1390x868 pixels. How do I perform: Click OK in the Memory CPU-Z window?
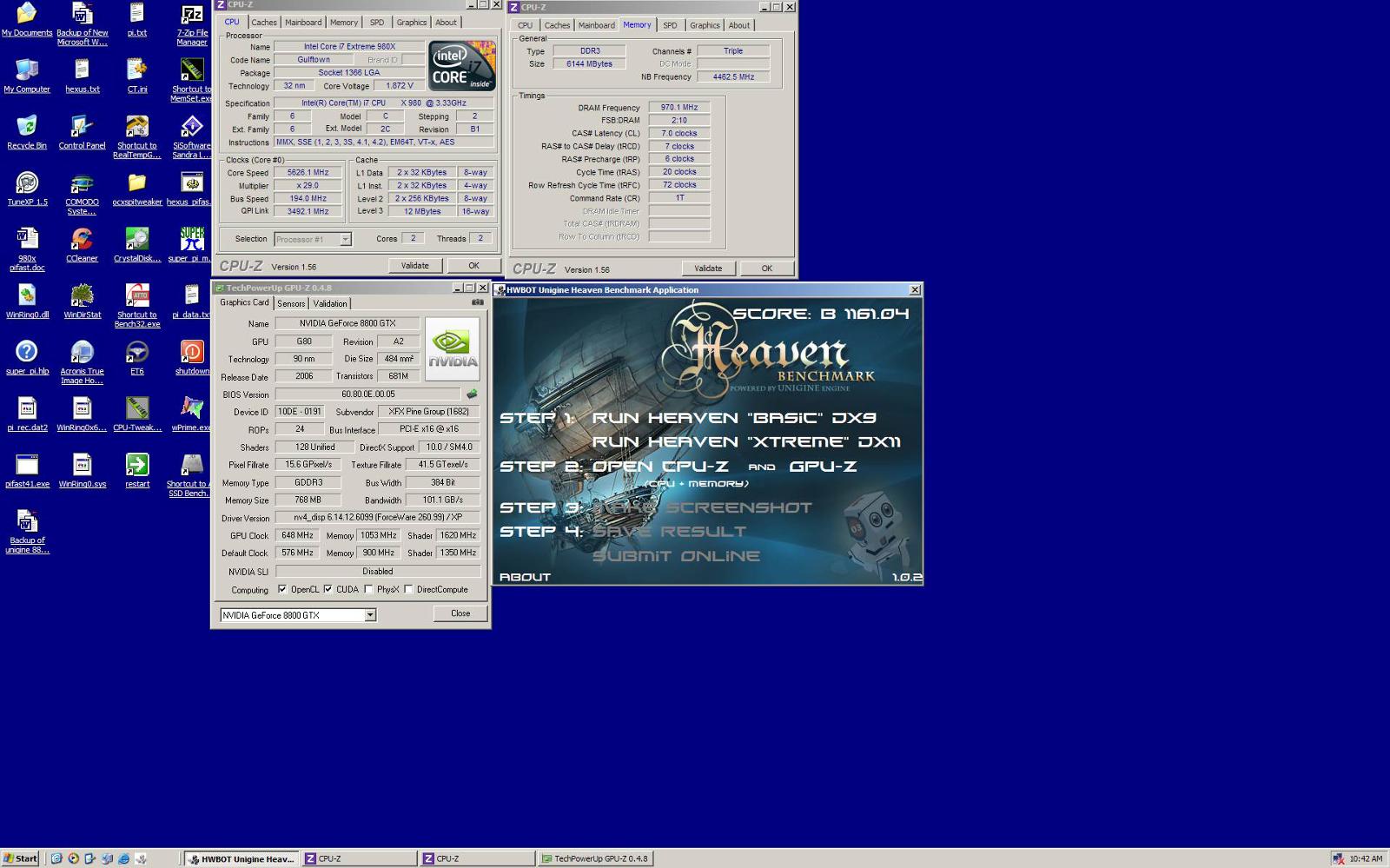pos(766,268)
